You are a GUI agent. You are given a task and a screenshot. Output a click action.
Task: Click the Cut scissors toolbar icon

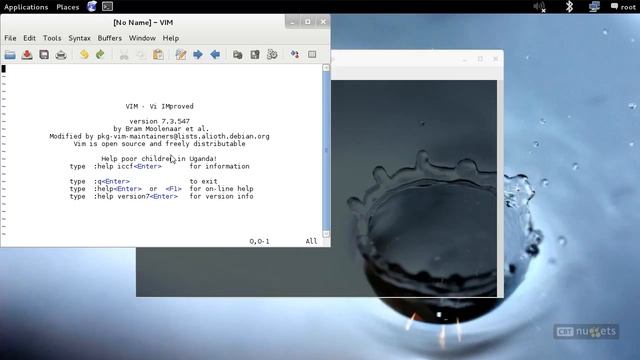point(124,54)
